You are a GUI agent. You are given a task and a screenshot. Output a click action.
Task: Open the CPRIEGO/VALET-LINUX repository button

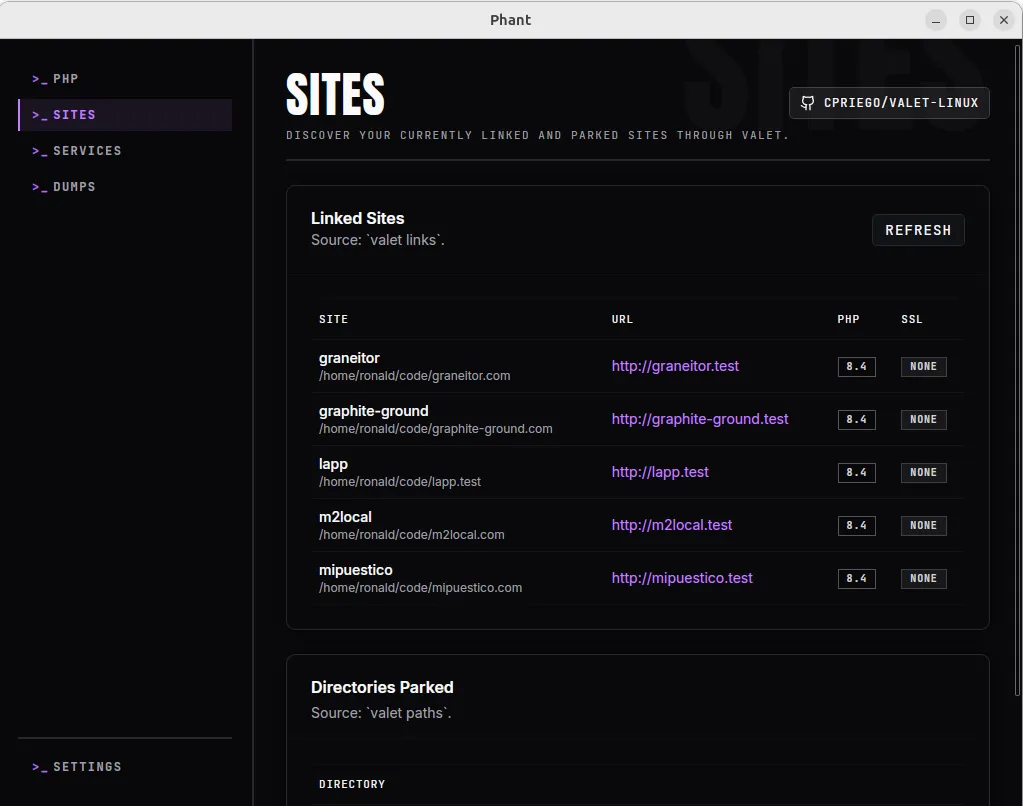889,103
